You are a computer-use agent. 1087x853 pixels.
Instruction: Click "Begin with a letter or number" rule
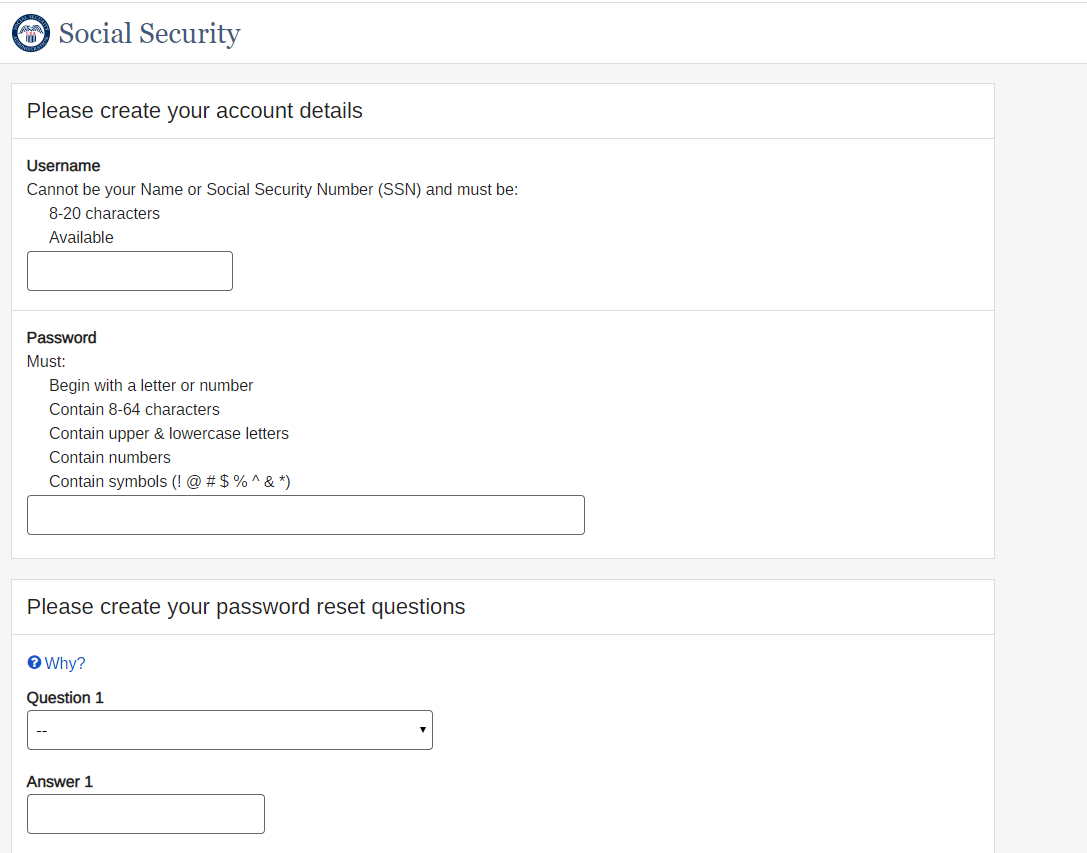click(x=151, y=385)
